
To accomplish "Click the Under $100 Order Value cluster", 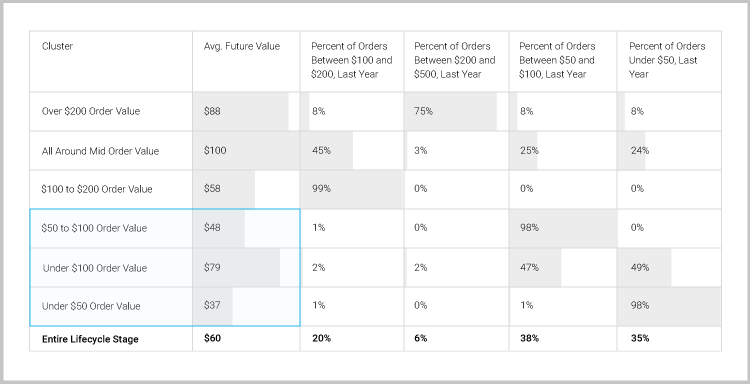I will 95,268.
